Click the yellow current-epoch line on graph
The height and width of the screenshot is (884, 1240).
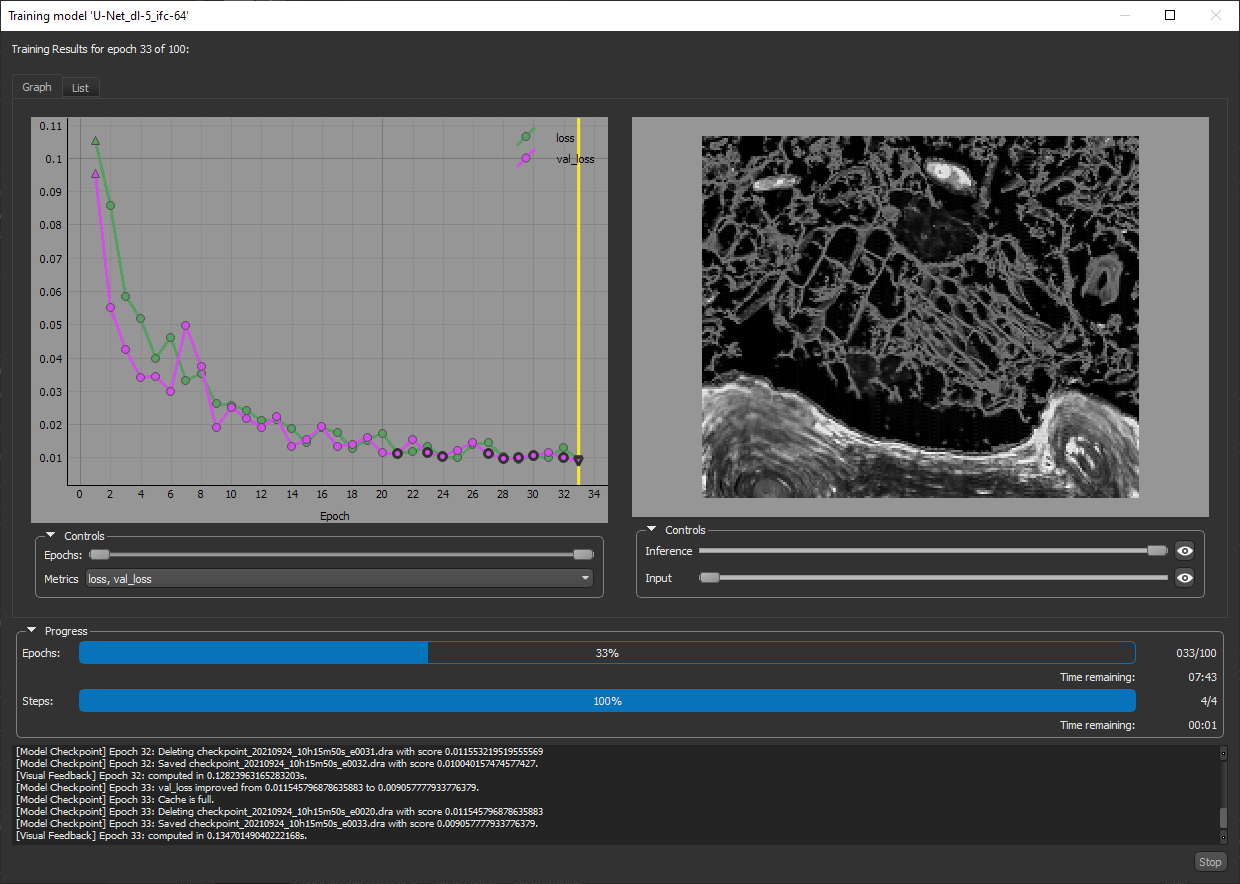(x=578, y=300)
